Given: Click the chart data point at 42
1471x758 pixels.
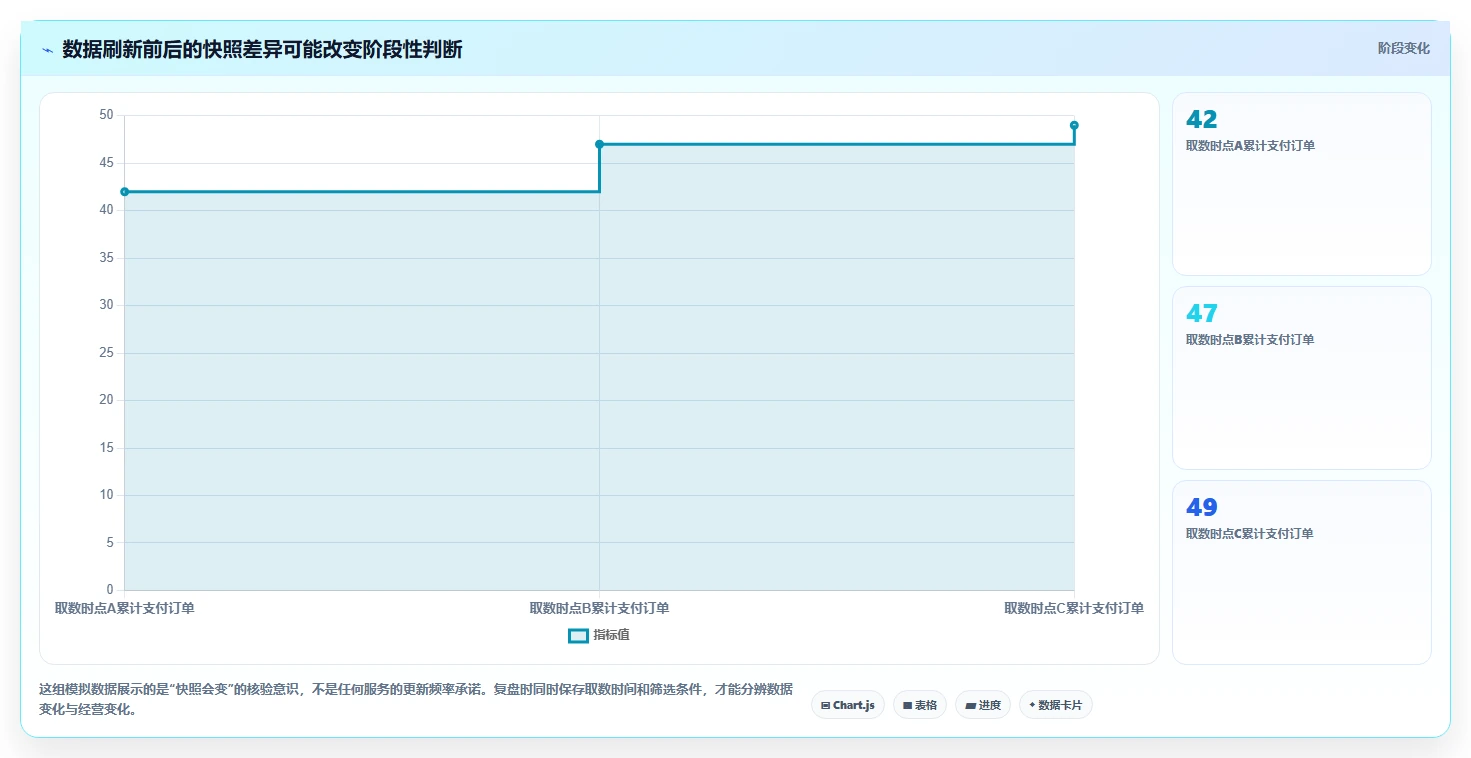Looking at the screenshot, I should pos(124,192).
